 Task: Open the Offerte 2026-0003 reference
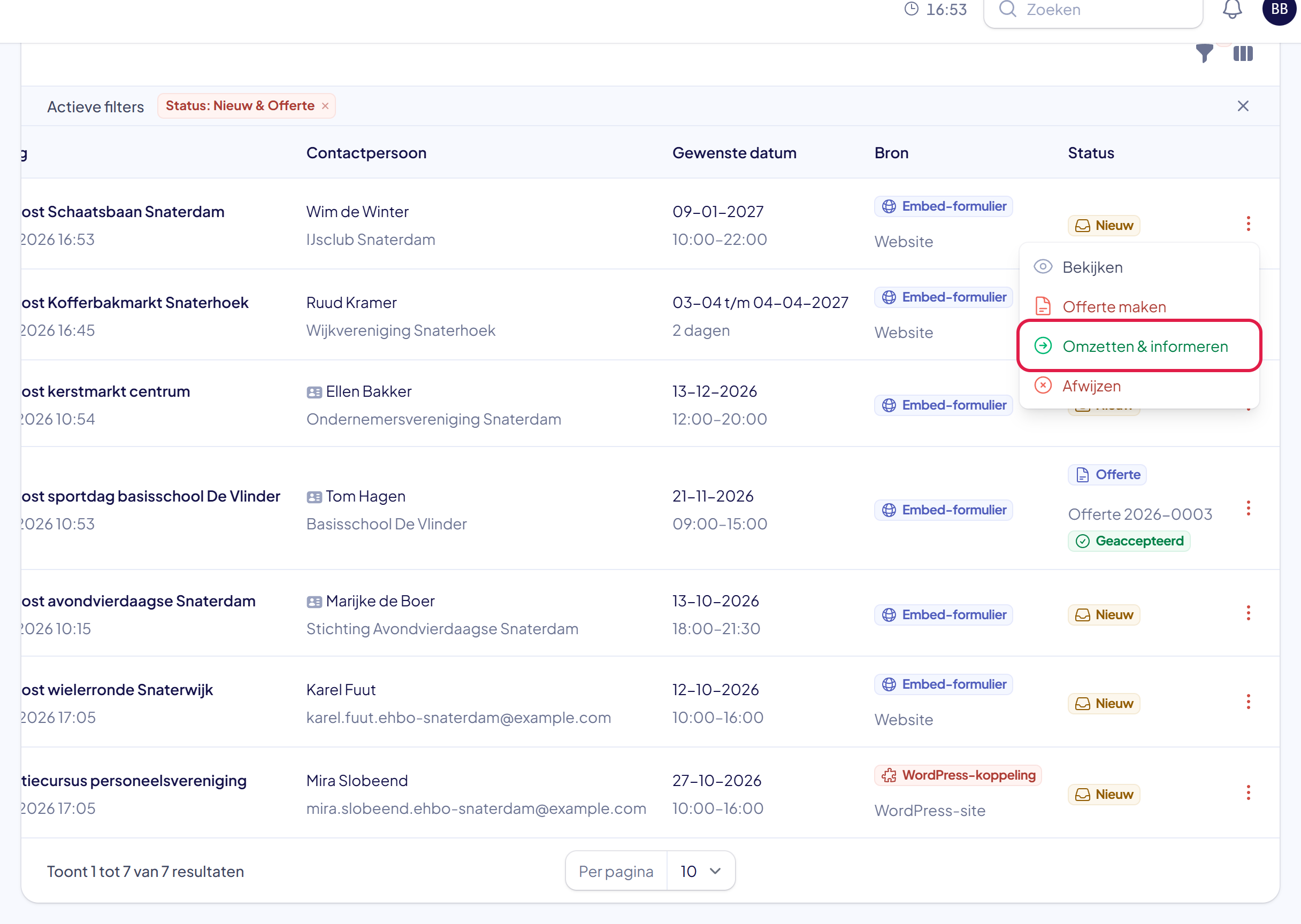pyautogui.click(x=1140, y=514)
